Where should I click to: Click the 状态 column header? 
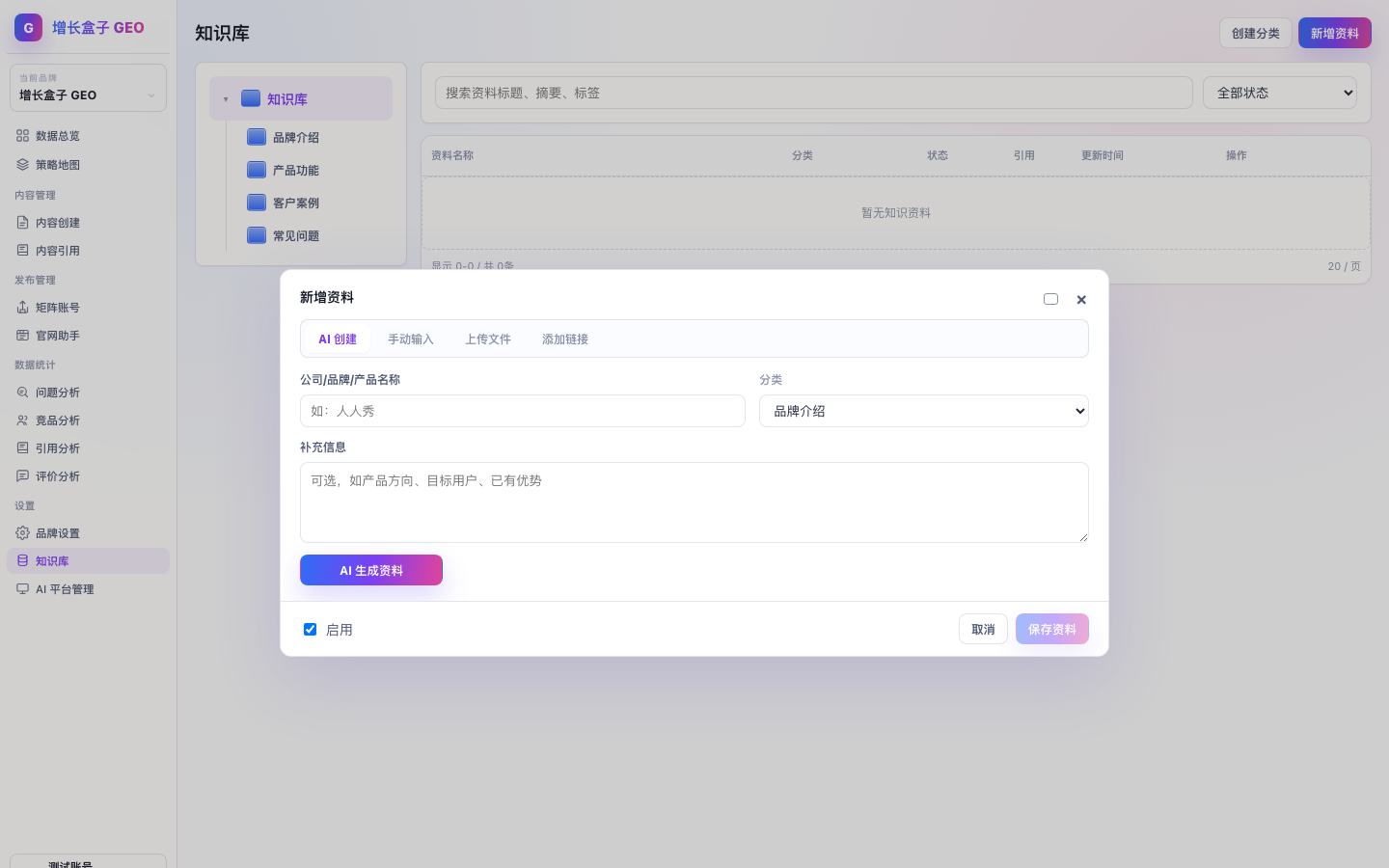coord(938,155)
